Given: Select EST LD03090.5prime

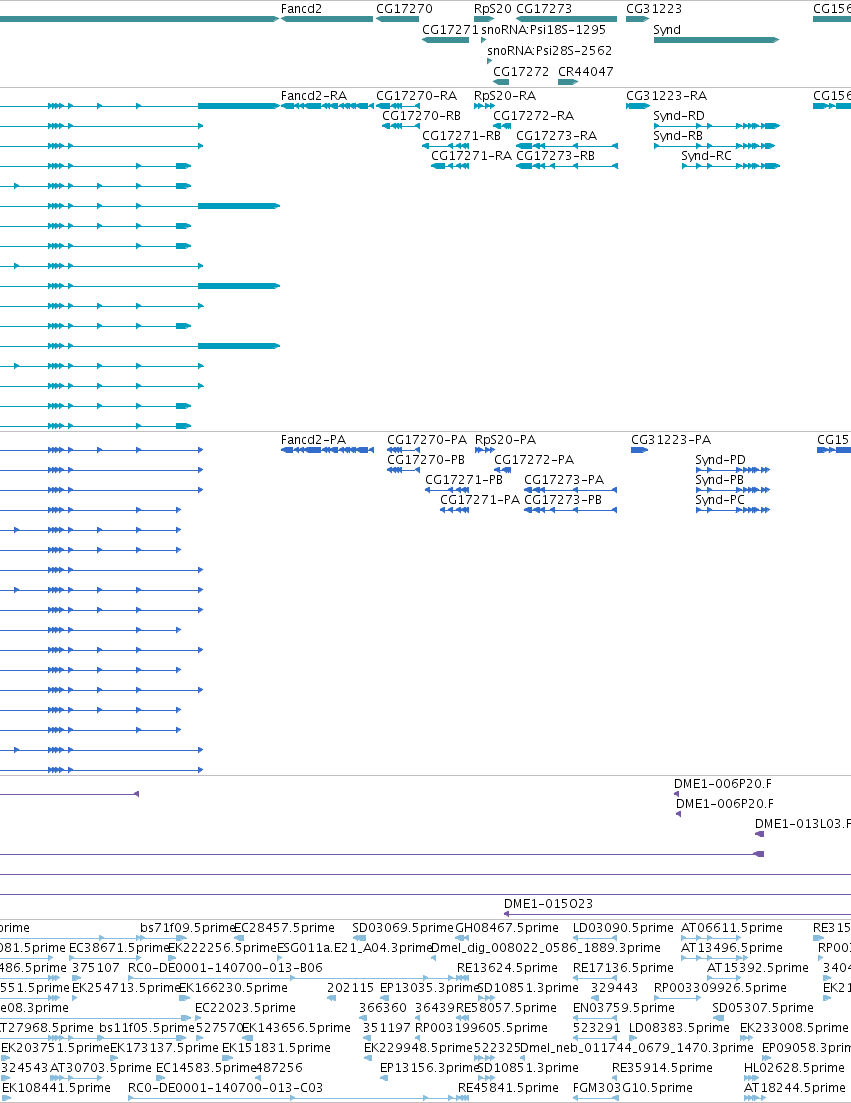Looking at the screenshot, I should [623, 928].
